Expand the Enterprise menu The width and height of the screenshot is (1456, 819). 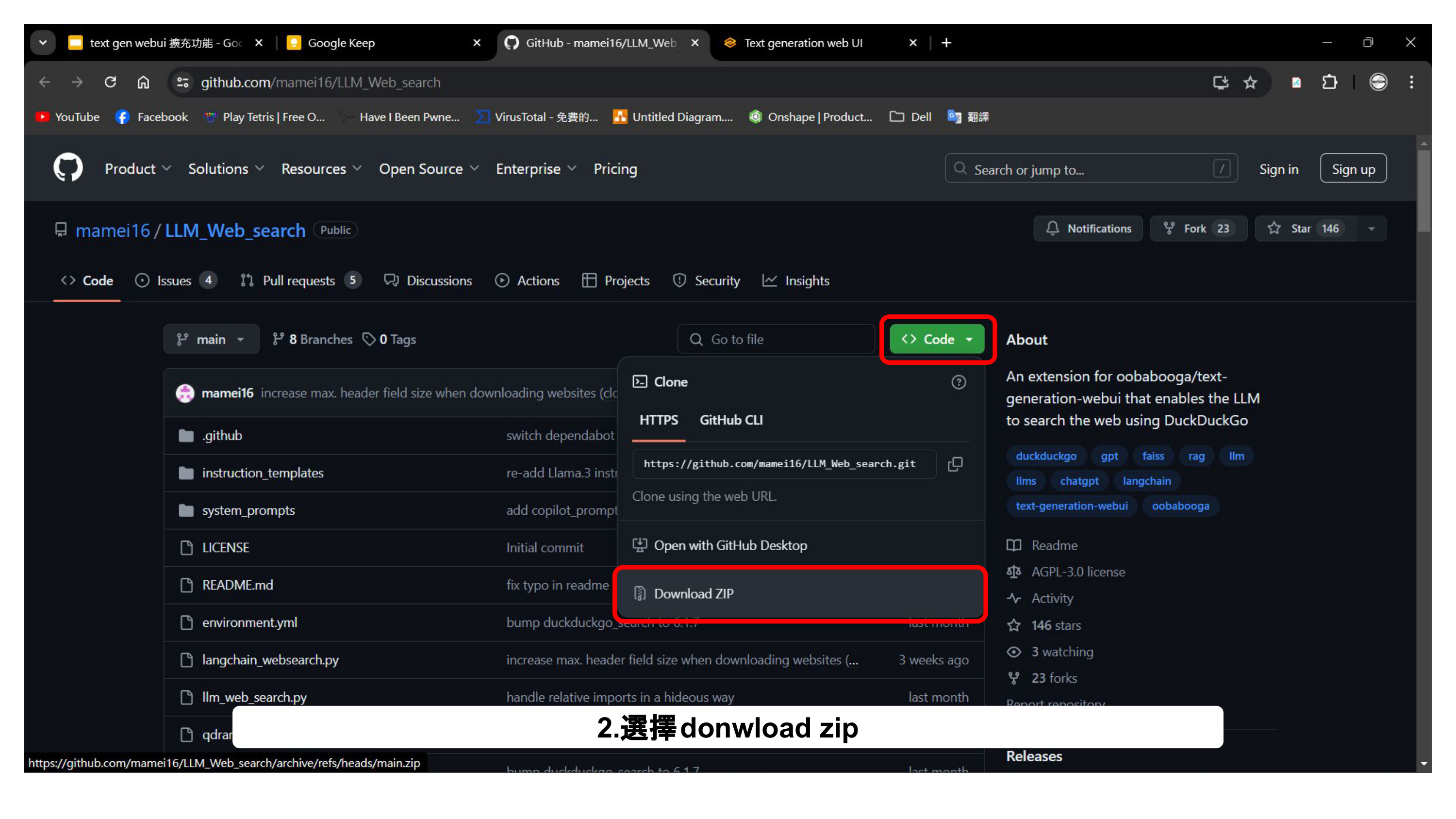(536, 168)
